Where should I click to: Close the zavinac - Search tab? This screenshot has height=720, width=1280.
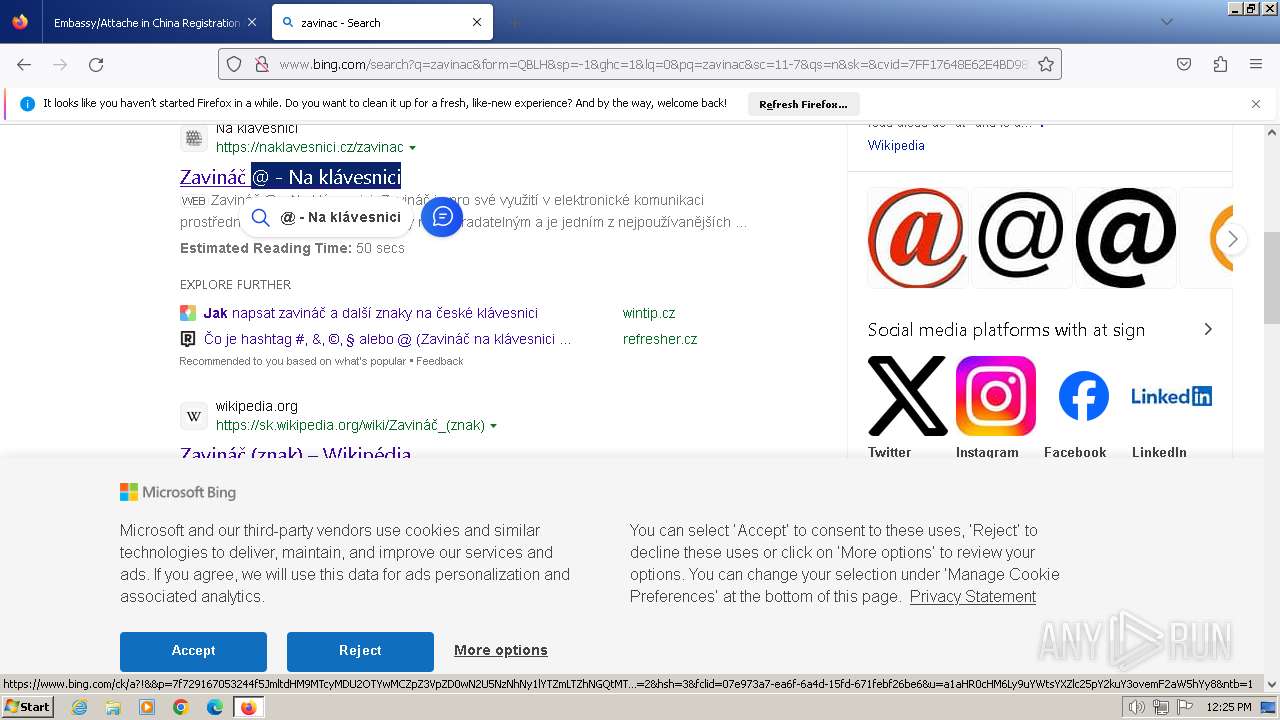tap(476, 22)
